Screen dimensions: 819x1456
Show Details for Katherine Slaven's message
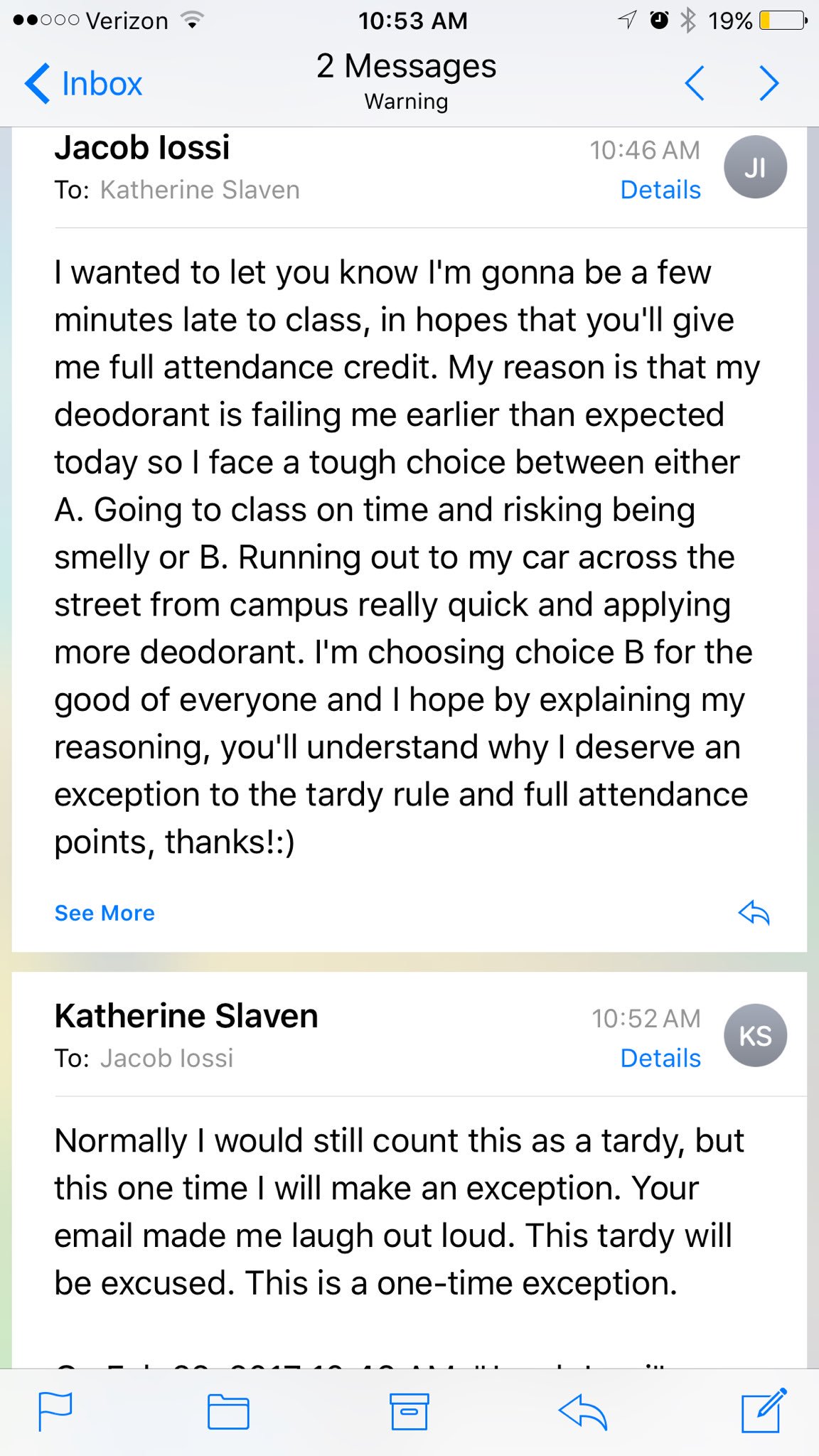tap(660, 1058)
